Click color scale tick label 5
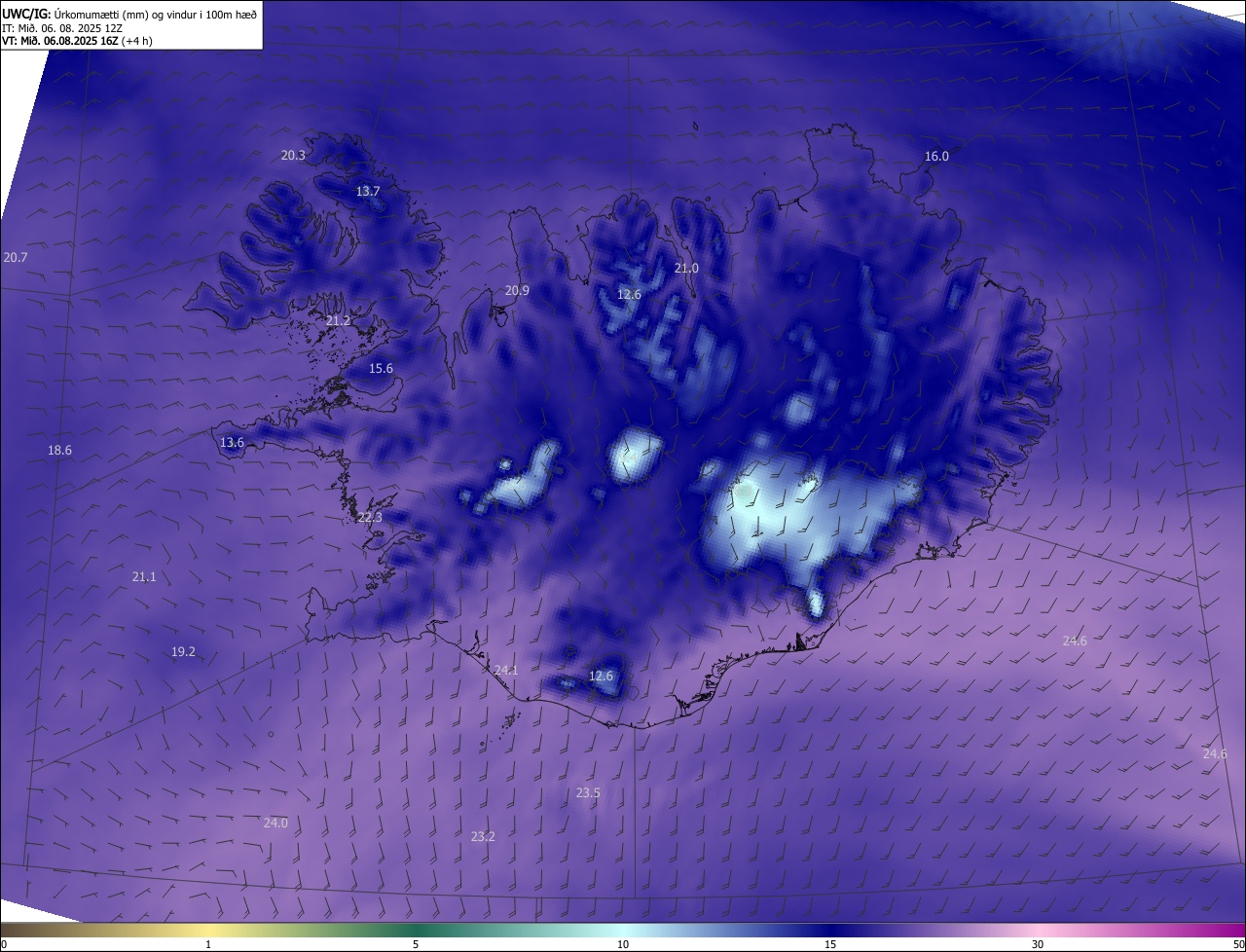Screen dimensions: 1246x952 (416, 944)
